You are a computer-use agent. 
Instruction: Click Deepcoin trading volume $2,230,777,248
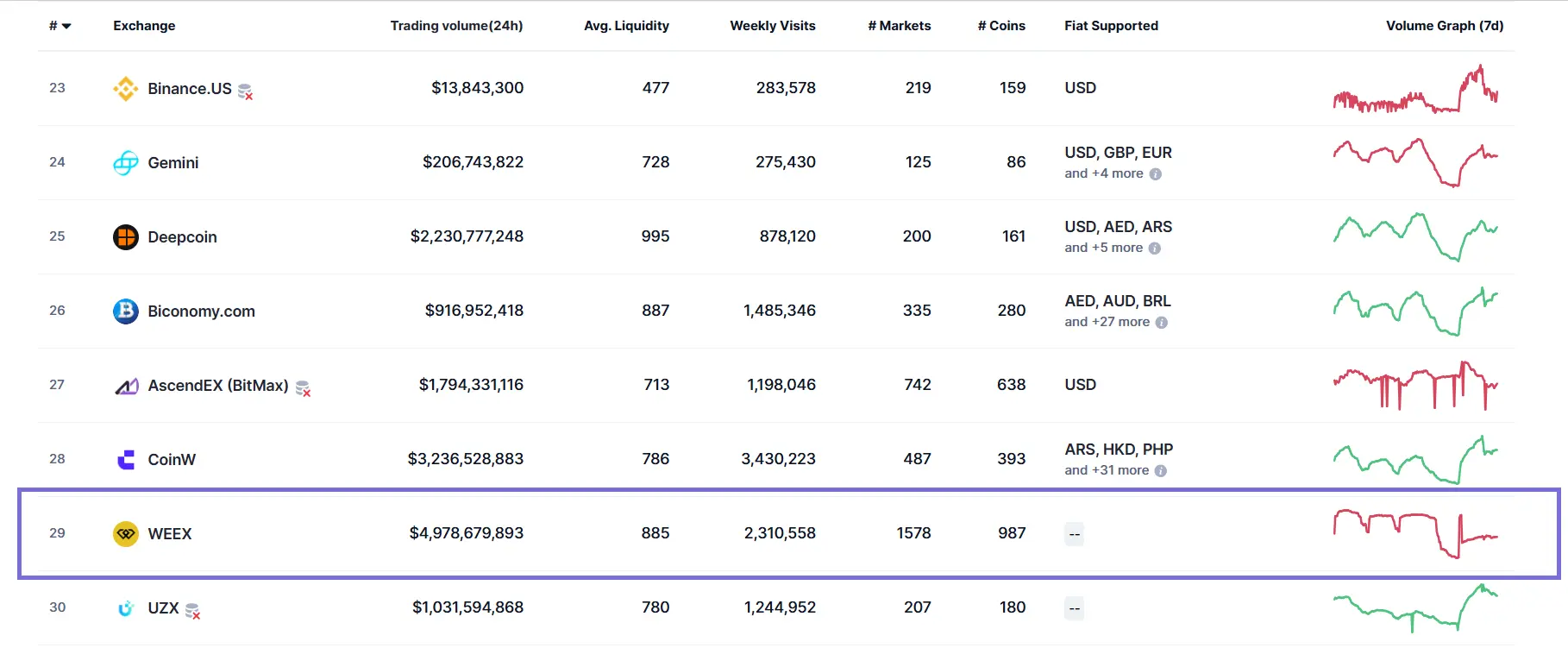(467, 236)
